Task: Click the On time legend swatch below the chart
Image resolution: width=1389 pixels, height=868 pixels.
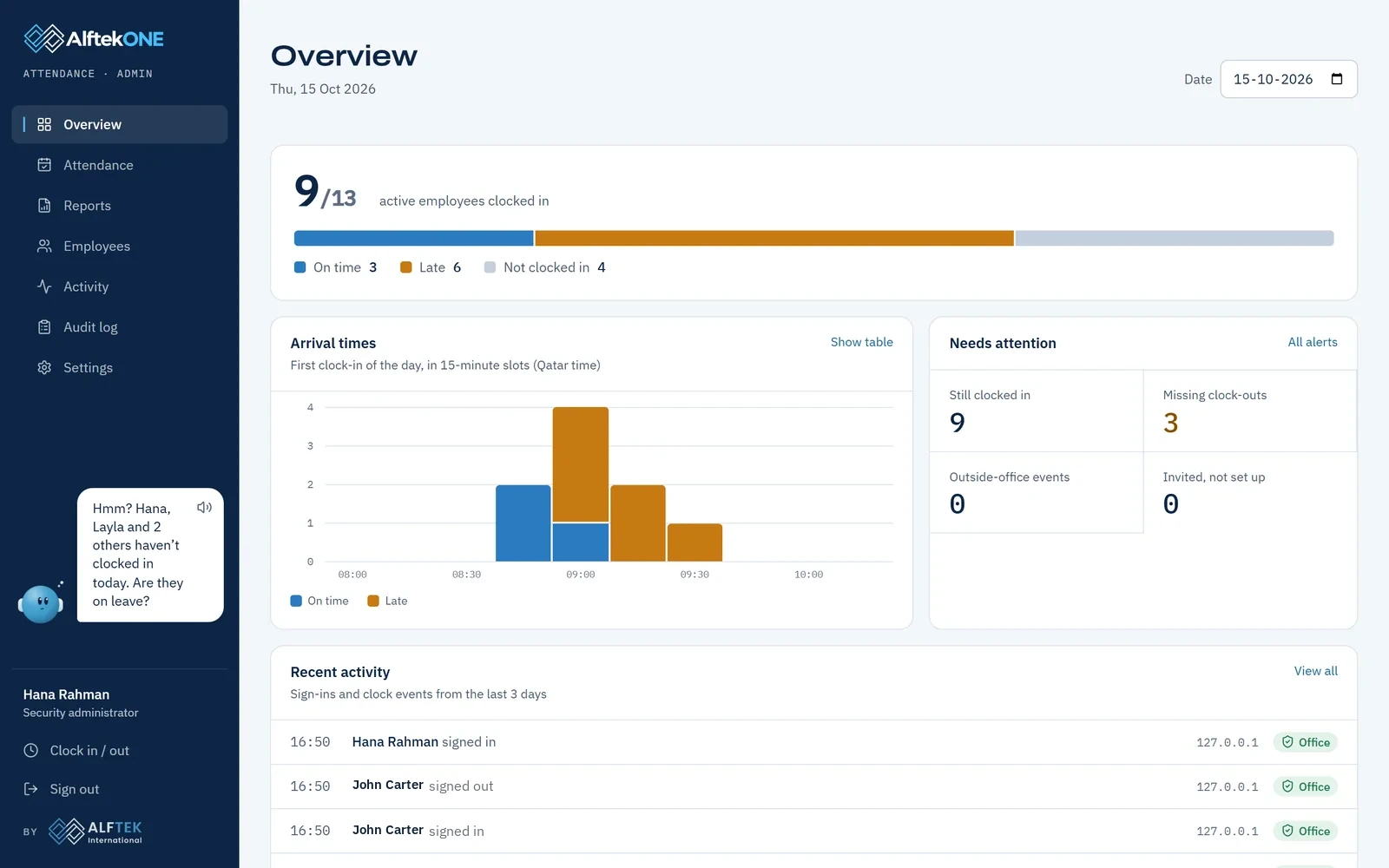Action: coord(296,601)
